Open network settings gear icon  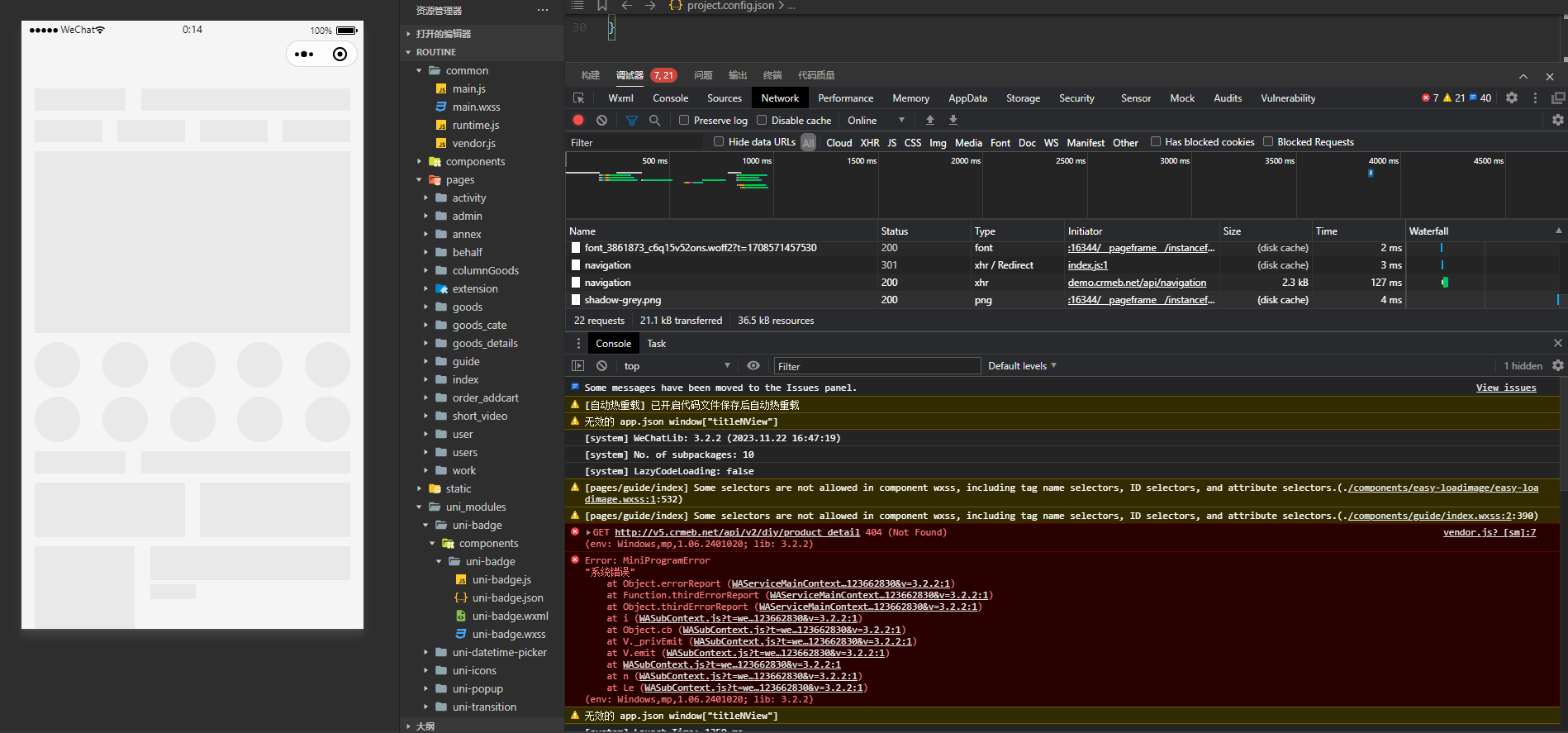(1558, 120)
